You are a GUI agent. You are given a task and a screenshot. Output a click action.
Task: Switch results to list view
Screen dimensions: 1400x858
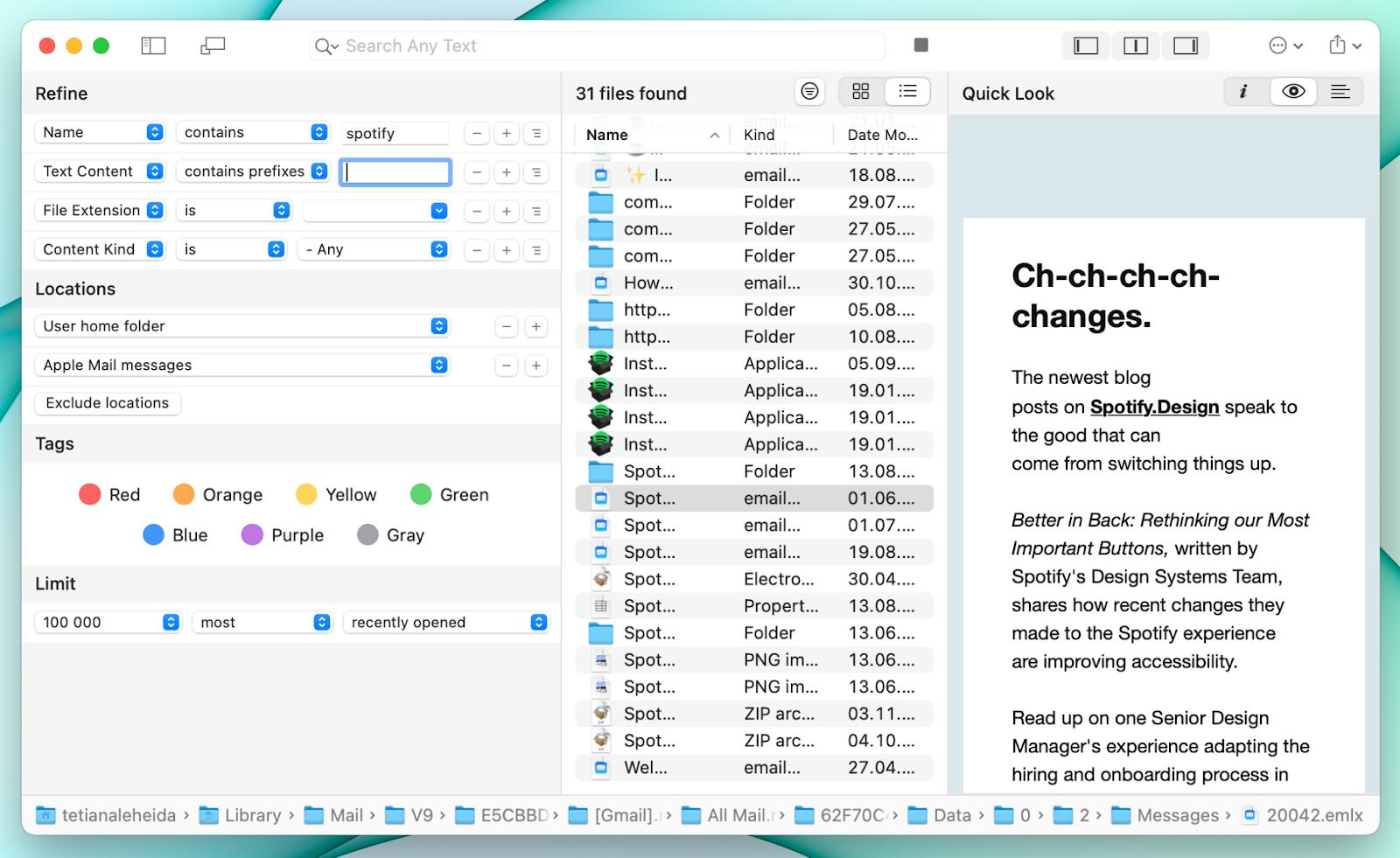tap(907, 91)
